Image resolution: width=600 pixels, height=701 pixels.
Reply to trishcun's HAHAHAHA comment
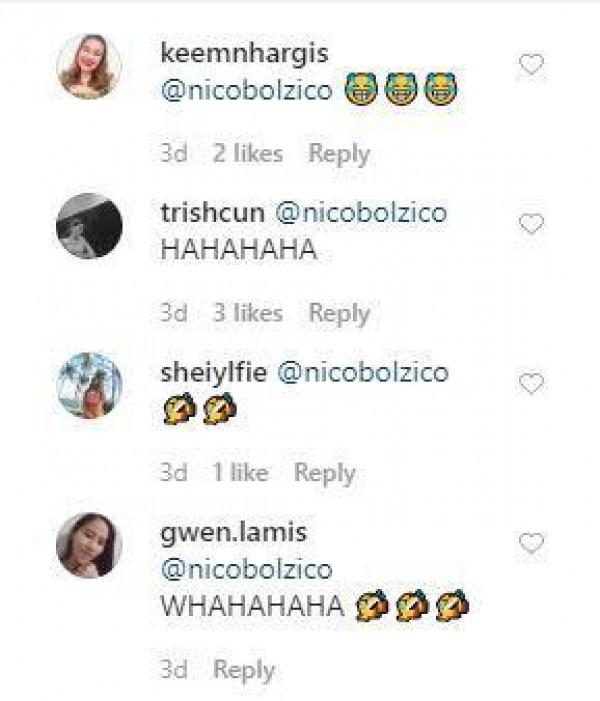click(x=339, y=313)
